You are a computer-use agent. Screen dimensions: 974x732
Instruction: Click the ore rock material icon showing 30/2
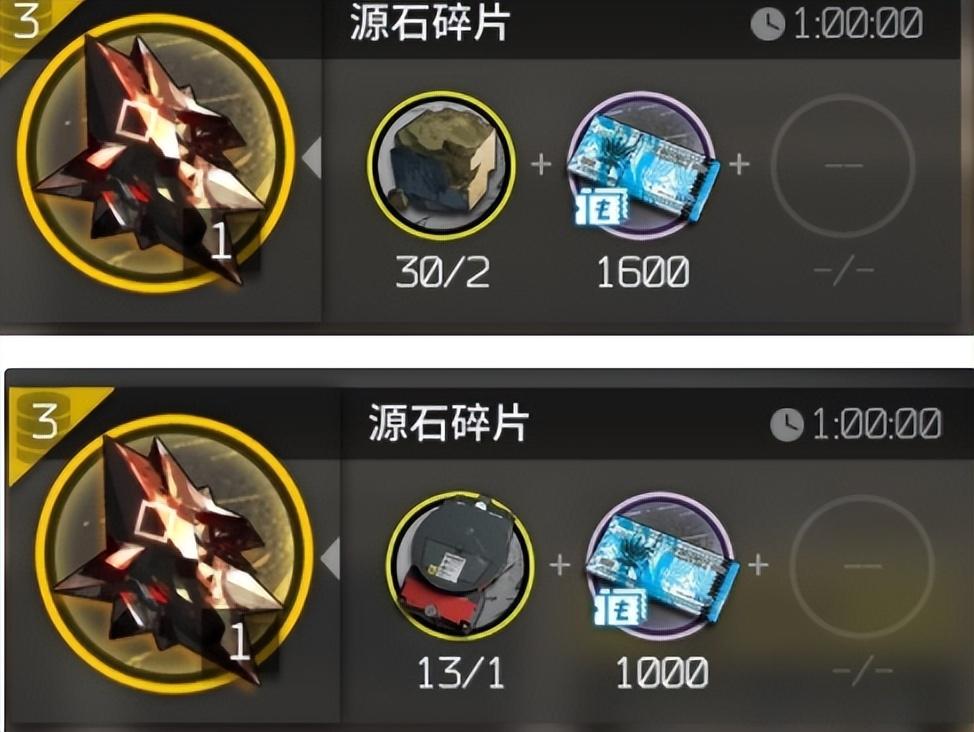pos(442,165)
